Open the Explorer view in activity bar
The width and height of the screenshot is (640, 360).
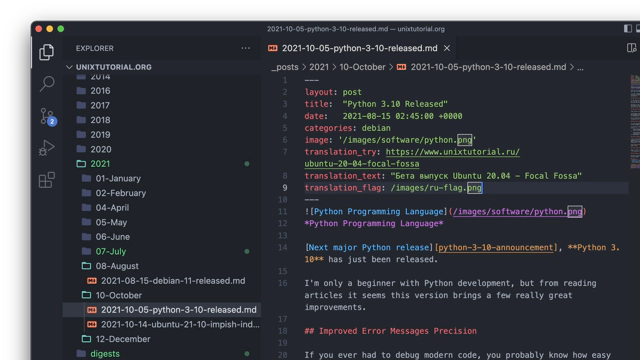(47, 52)
